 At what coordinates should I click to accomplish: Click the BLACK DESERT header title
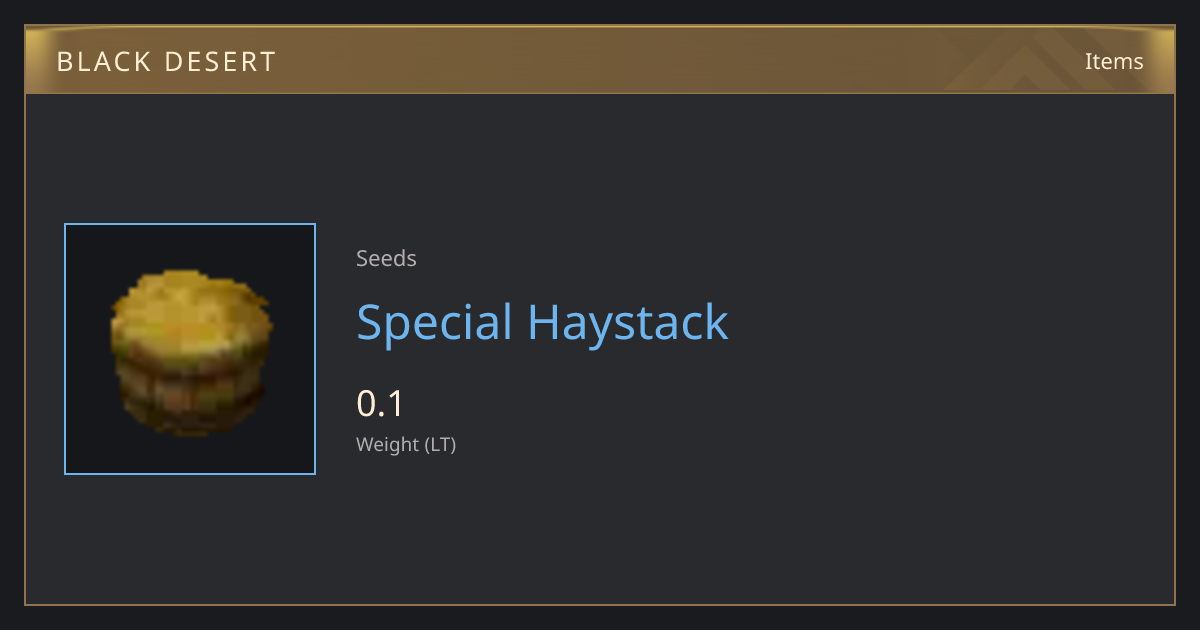166,62
